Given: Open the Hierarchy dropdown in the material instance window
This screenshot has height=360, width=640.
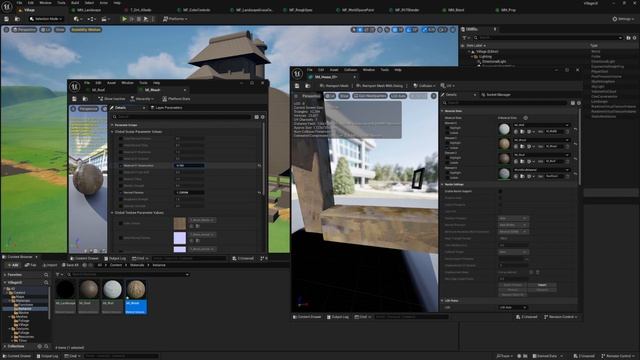Looking at the screenshot, I should [142, 99].
